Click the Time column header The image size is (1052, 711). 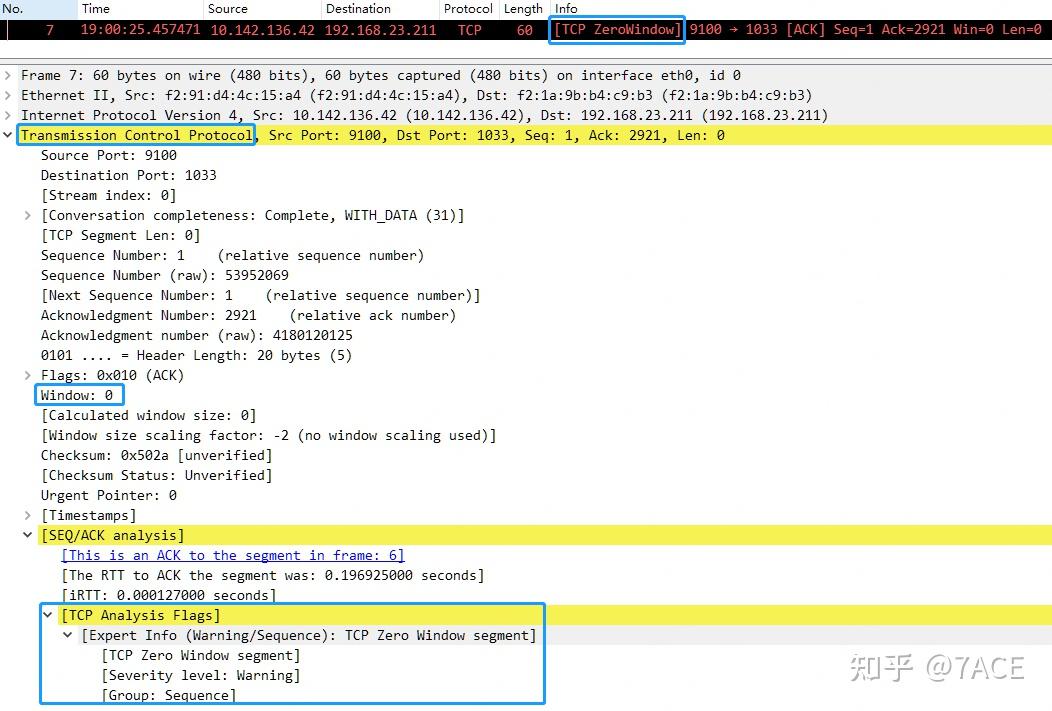(95, 8)
